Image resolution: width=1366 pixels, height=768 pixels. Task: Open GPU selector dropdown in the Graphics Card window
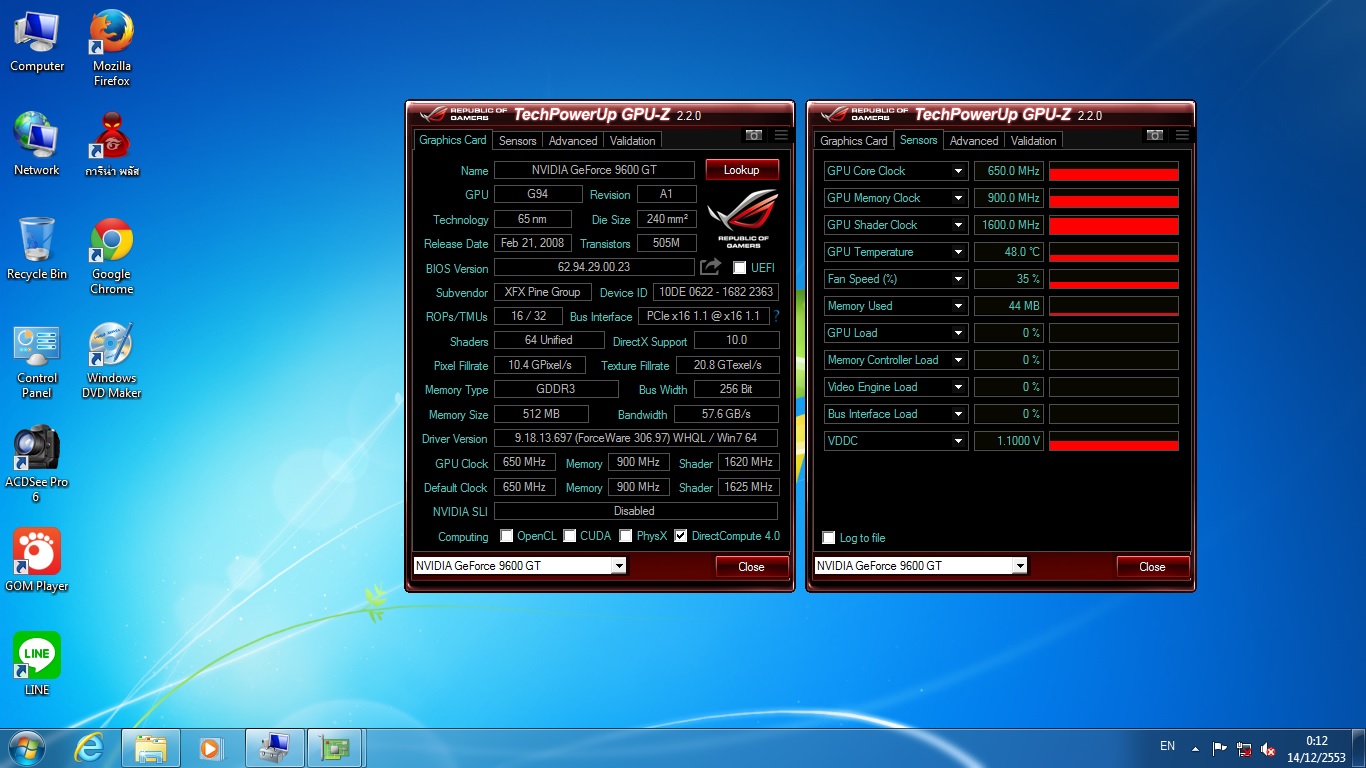click(618, 566)
